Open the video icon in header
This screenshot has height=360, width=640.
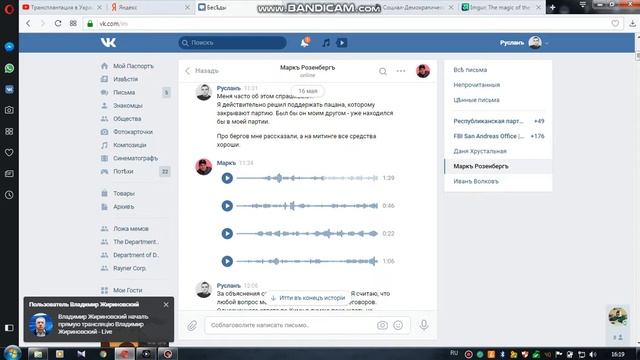342,42
